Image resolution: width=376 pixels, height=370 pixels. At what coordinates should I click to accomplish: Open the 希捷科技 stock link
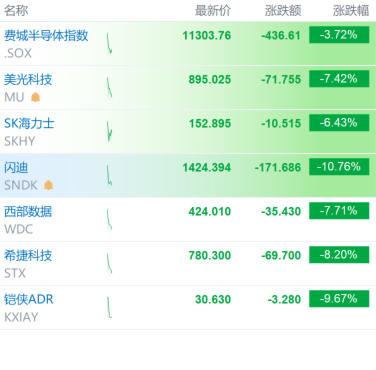coord(28,255)
